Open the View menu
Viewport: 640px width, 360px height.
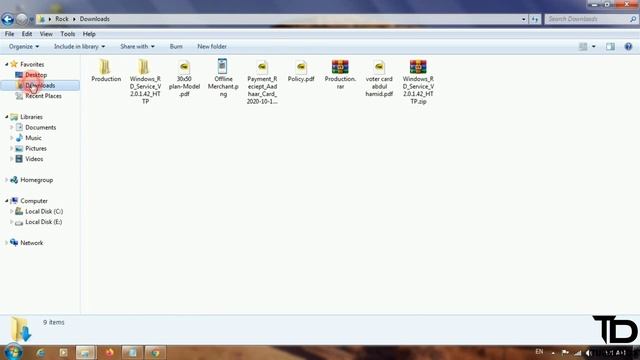click(x=46, y=34)
